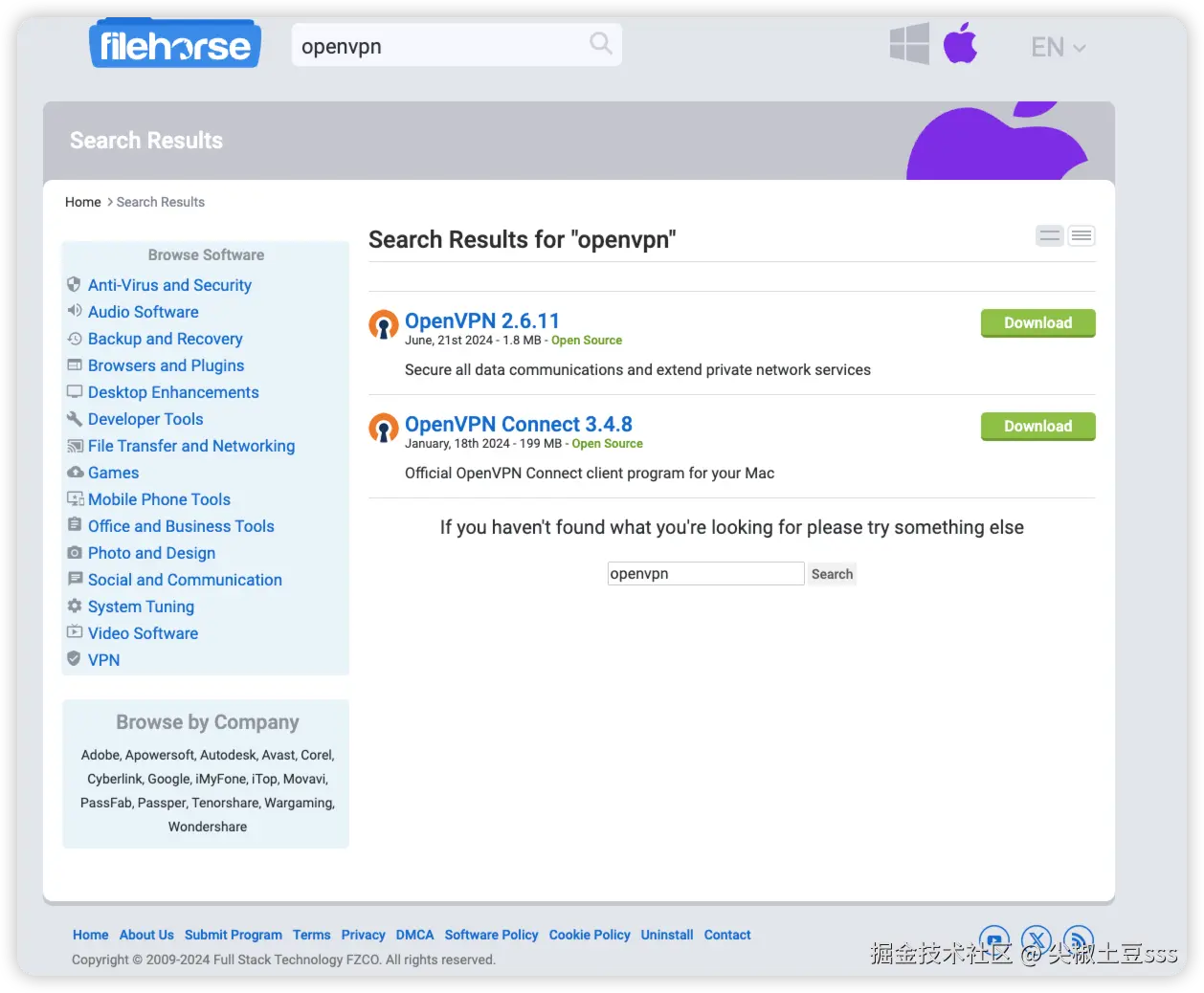
Task: Open Audio Software category
Action: [x=144, y=312]
